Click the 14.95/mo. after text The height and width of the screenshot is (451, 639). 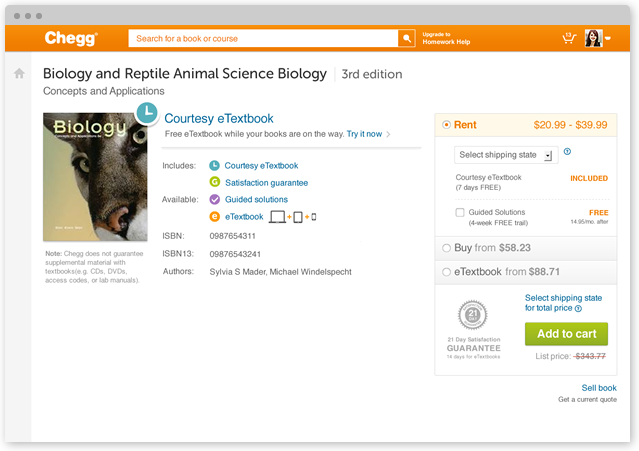click(x=589, y=222)
